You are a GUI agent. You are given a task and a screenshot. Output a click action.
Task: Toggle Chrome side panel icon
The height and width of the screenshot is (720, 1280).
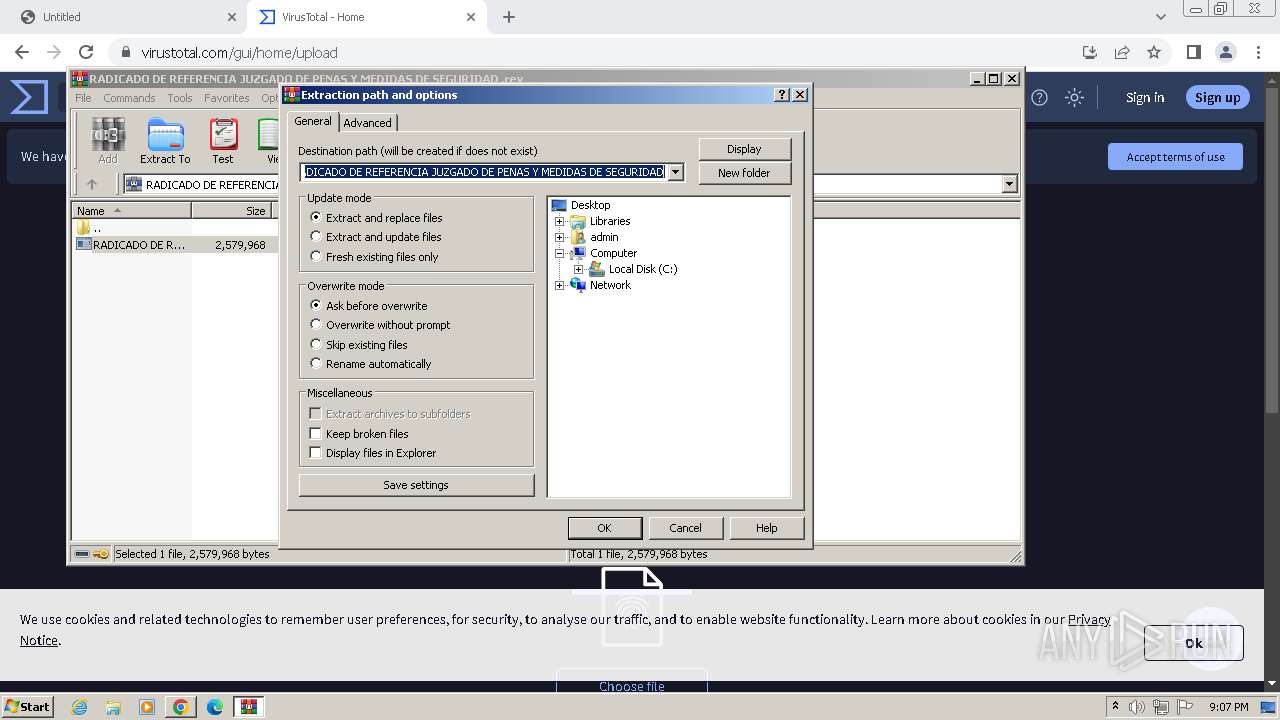pos(1193,52)
